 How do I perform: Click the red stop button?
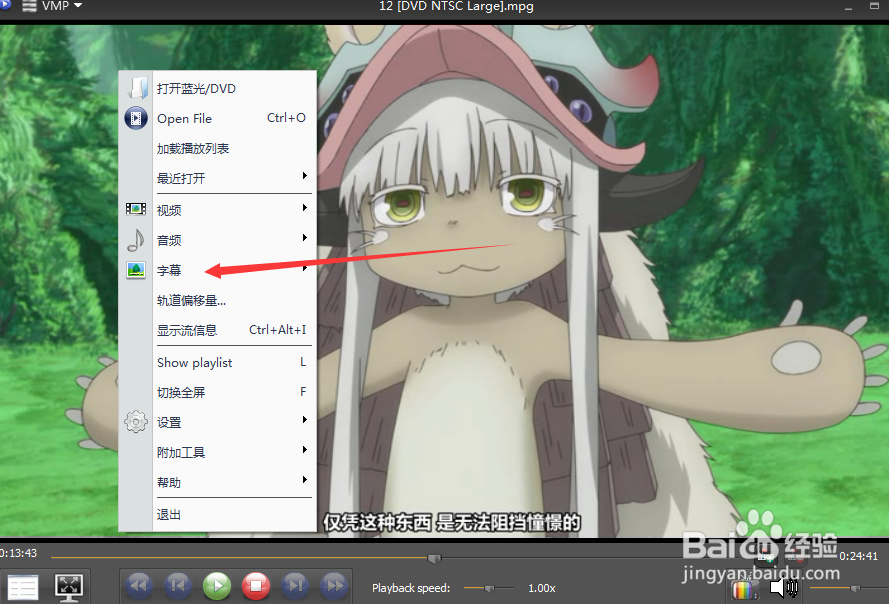(256, 586)
